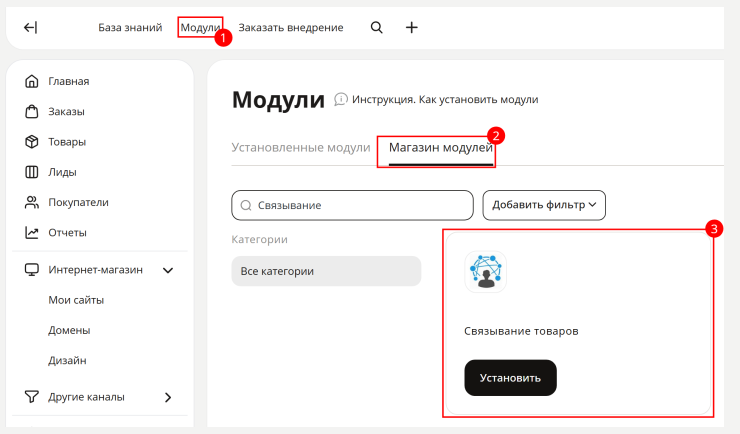740x434 pixels.
Task: Open Дизайн submenu item
Action: point(67,360)
